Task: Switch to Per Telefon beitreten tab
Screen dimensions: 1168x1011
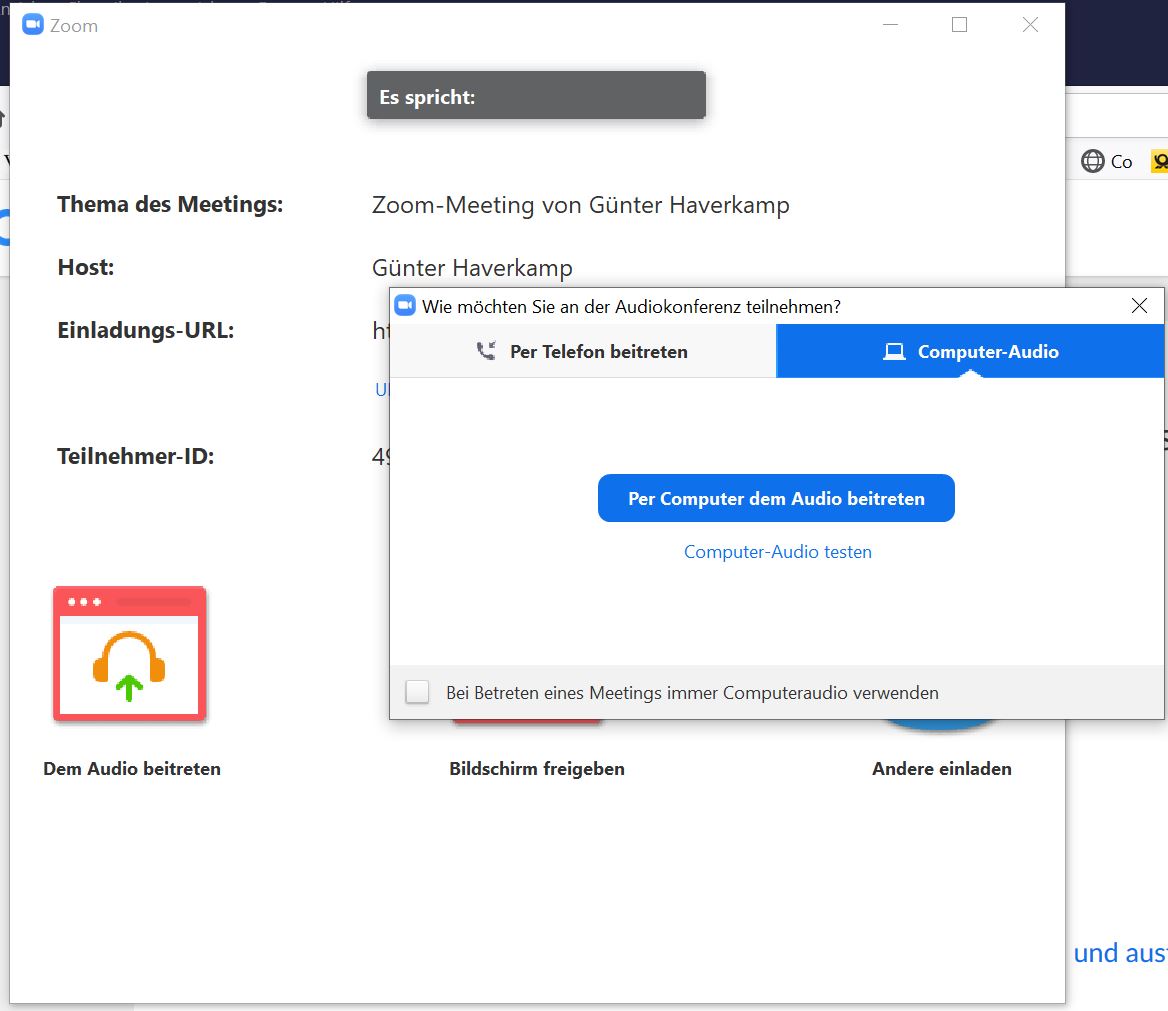Action: click(583, 351)
